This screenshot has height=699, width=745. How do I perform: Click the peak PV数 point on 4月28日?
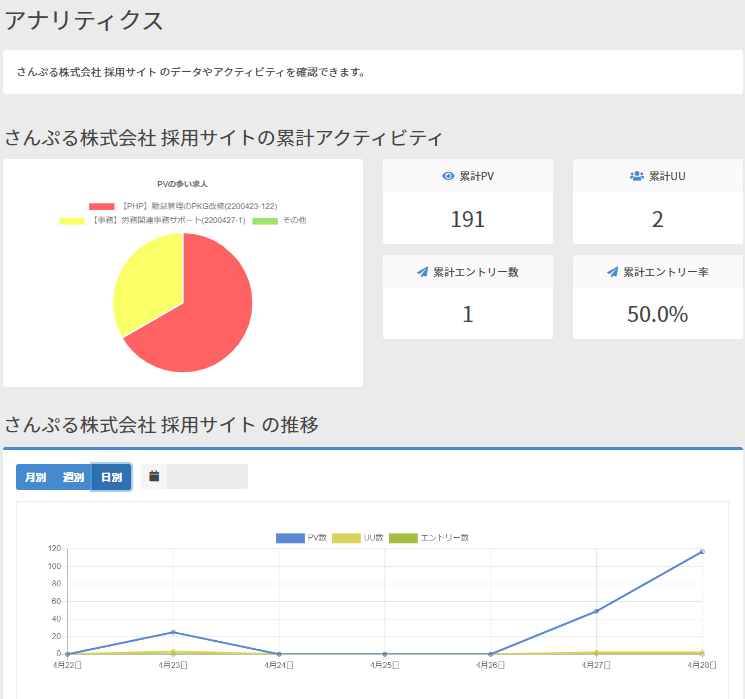tap(702, 551)
